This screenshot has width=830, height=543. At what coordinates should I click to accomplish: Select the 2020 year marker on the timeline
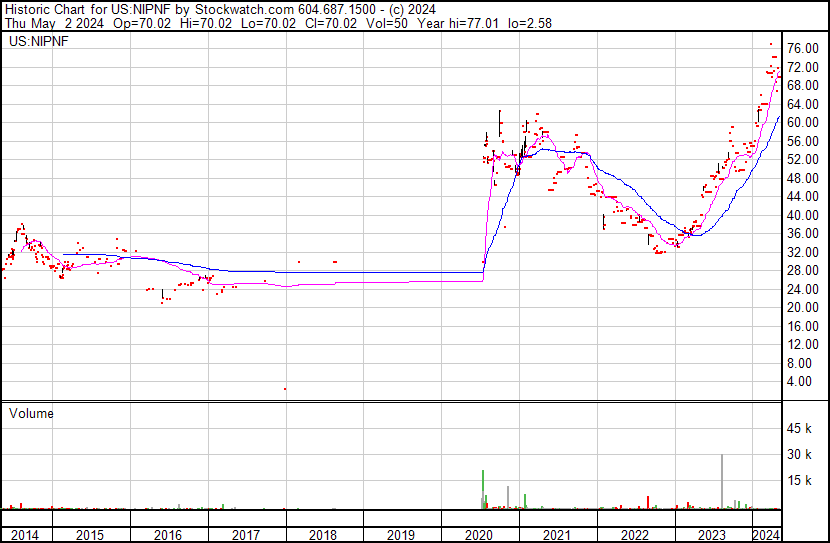coord(480,535)
